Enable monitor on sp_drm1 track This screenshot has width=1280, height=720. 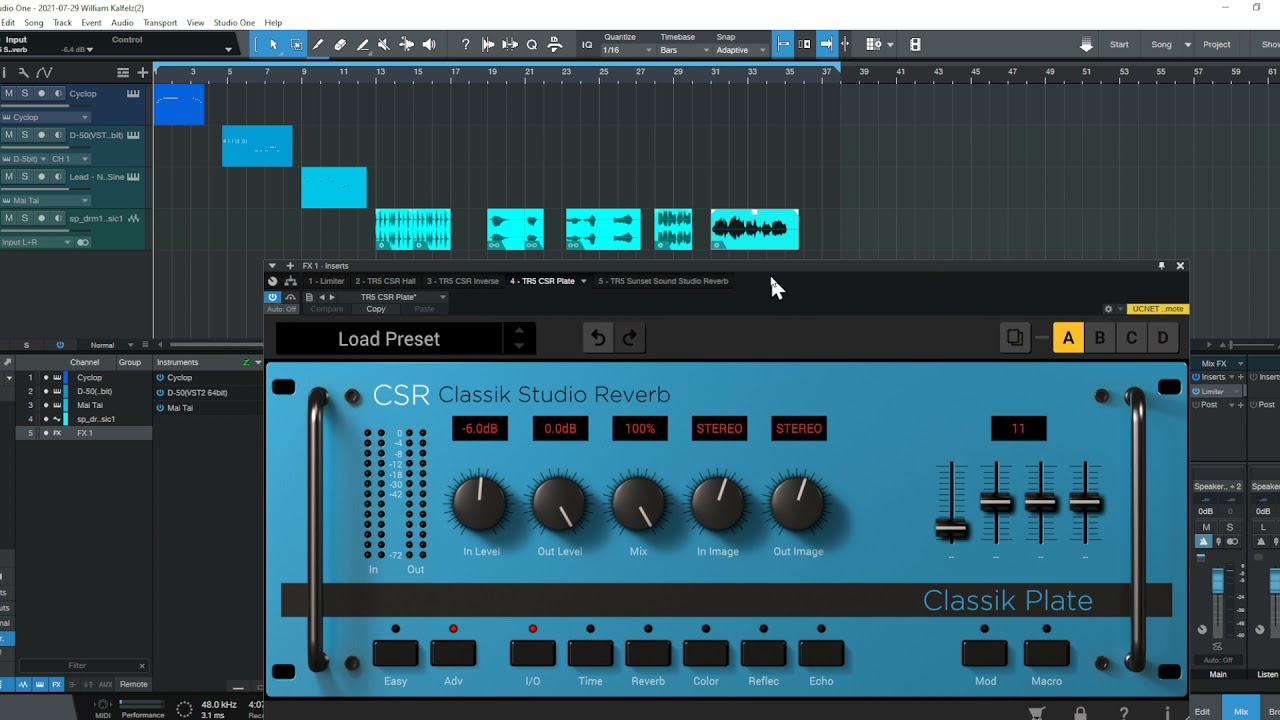(x=58, y=218)
